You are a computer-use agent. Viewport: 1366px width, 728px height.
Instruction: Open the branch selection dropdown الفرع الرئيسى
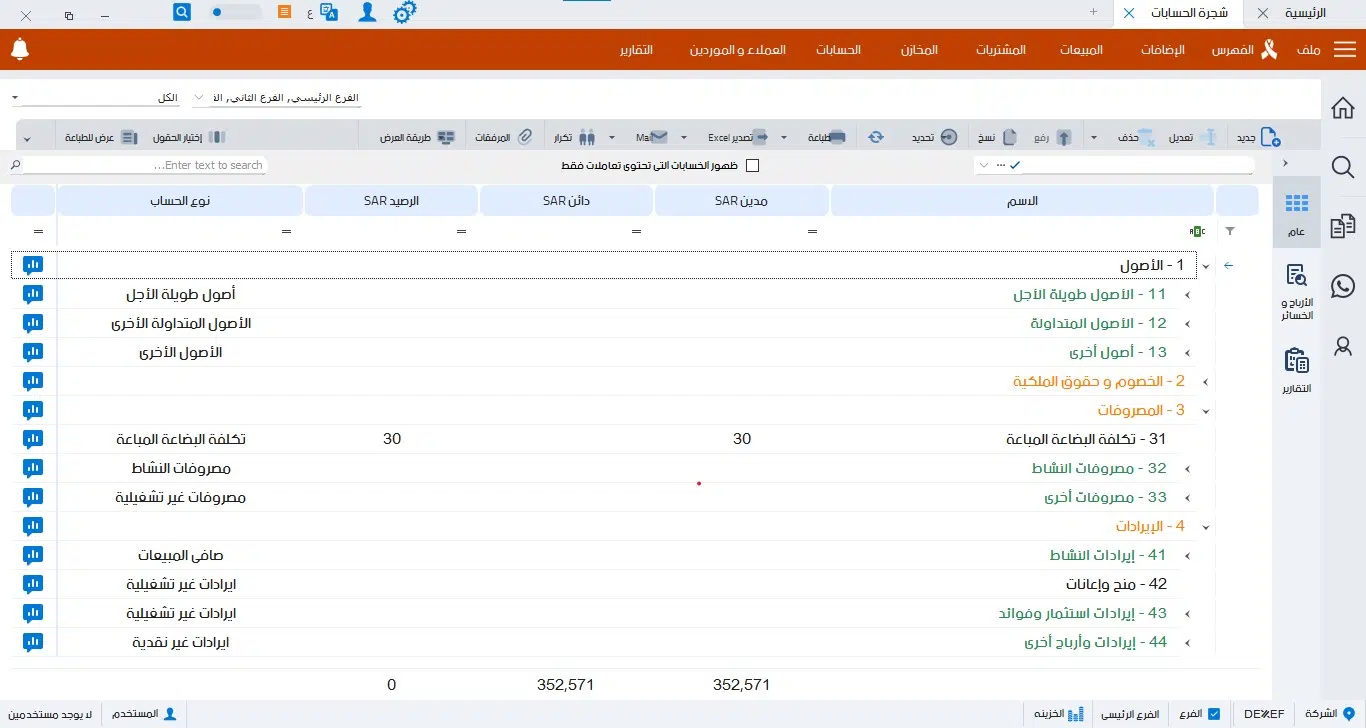(x=276, y=99)
